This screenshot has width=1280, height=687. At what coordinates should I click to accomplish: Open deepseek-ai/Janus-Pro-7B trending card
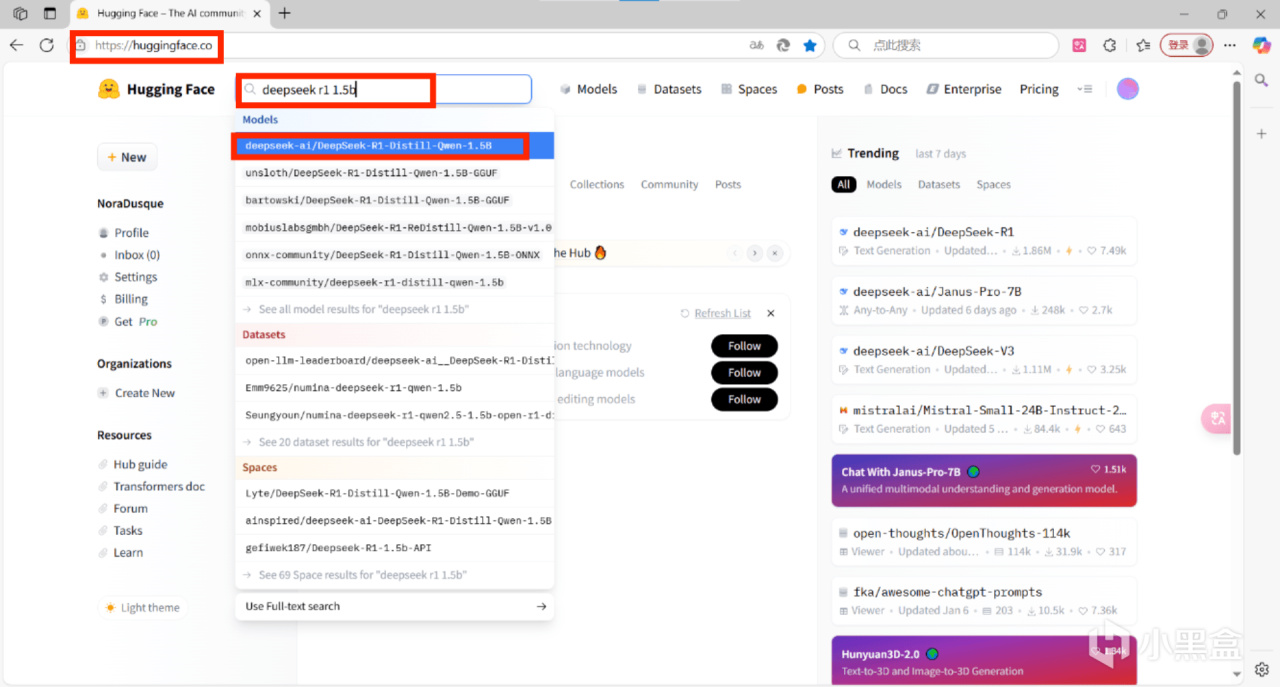point(984,300)
